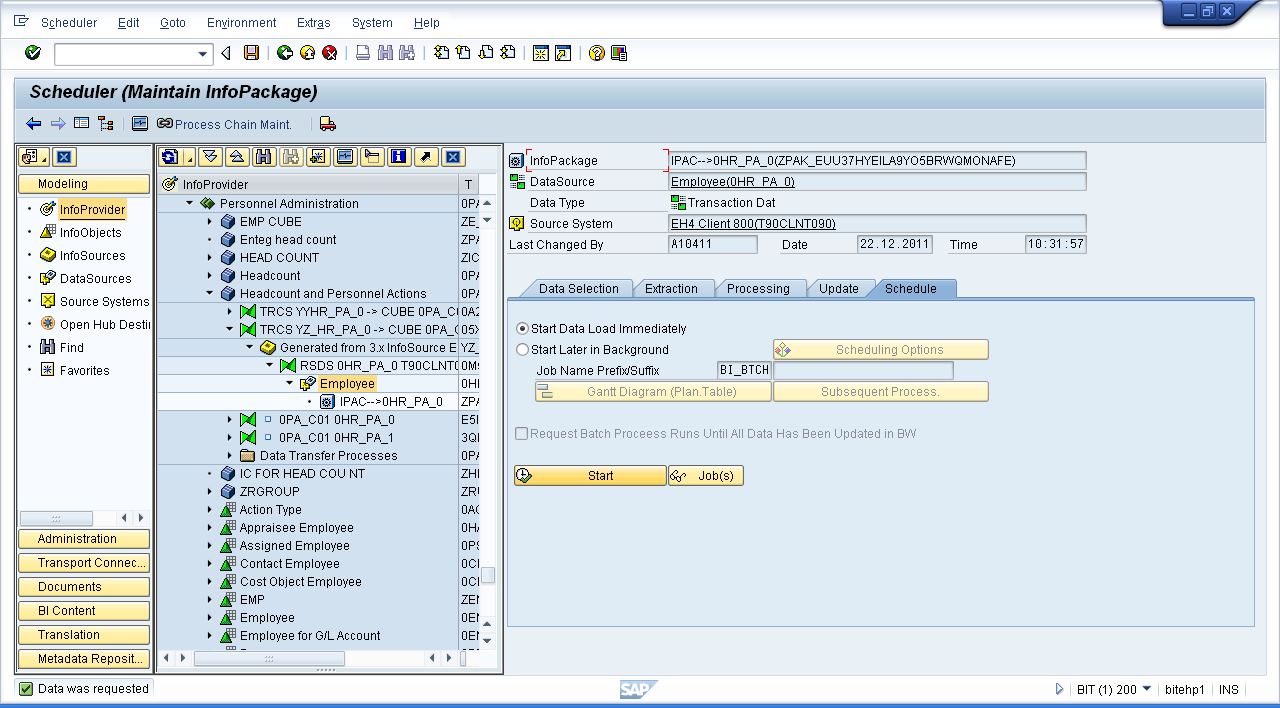Open the Translation section

[84, 635]
